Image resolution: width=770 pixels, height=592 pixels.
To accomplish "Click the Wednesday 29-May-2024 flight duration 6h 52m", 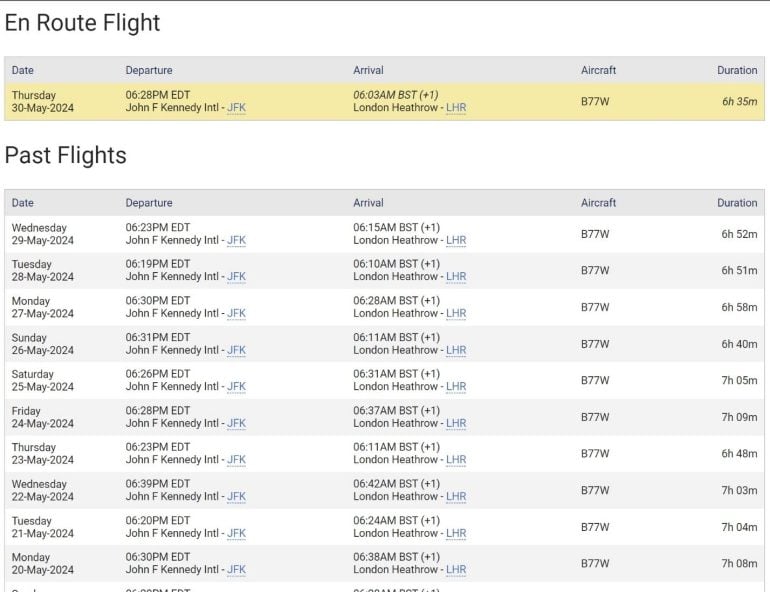I will click(x=739, y=234).
